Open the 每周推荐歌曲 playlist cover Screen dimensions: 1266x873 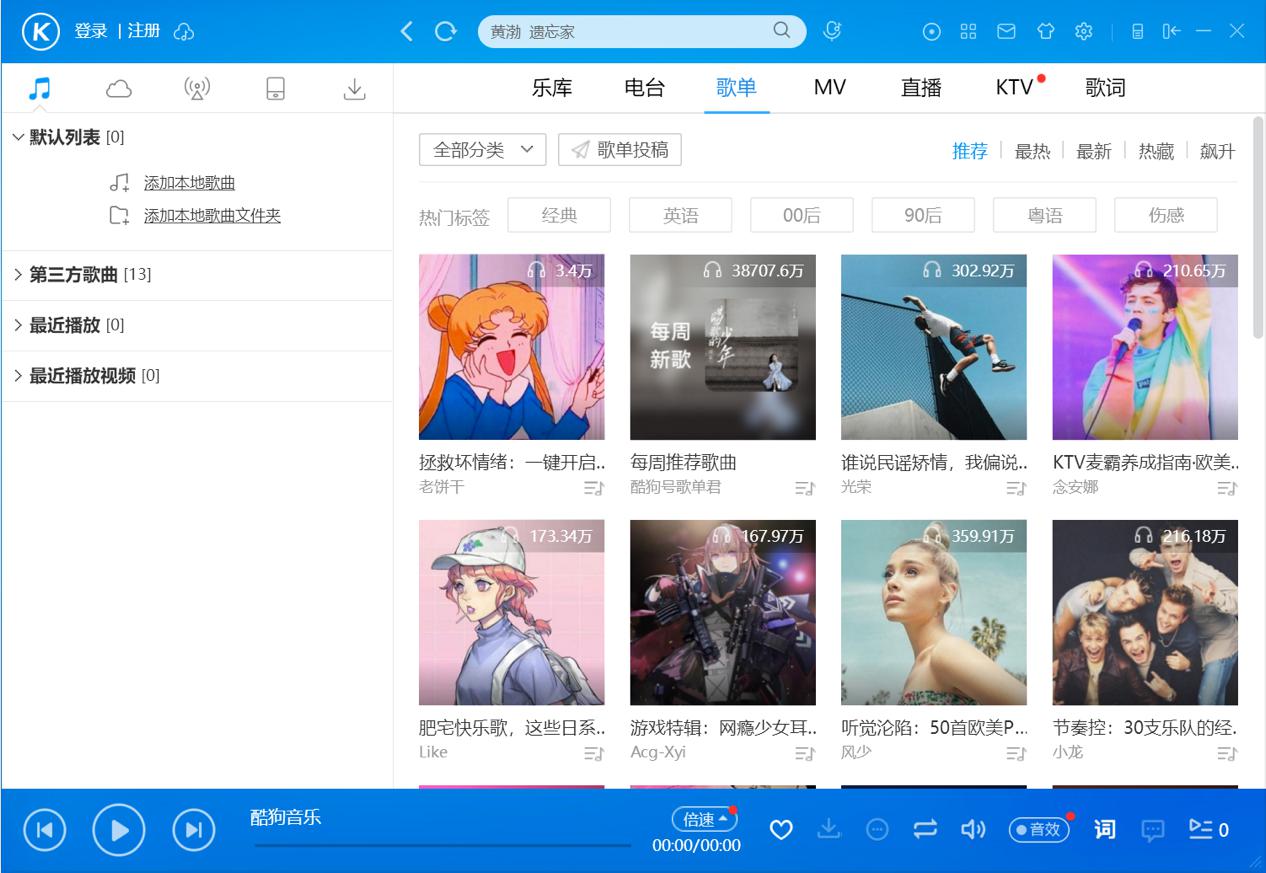click(722, 347)
